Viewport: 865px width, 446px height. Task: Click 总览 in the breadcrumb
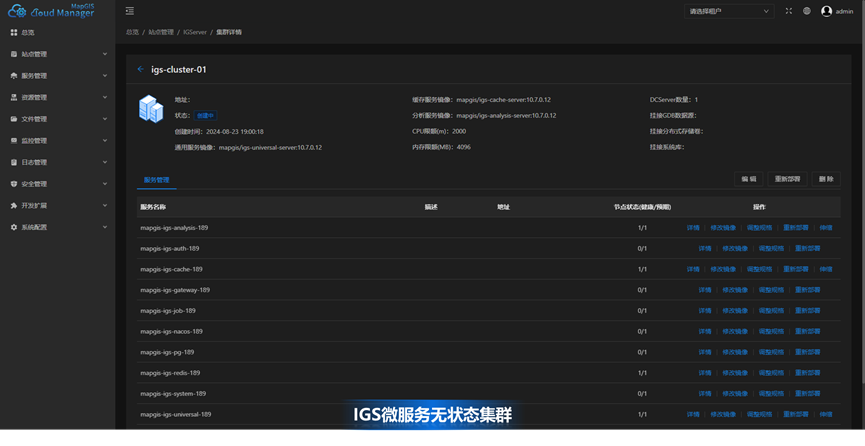click(132, 32)
